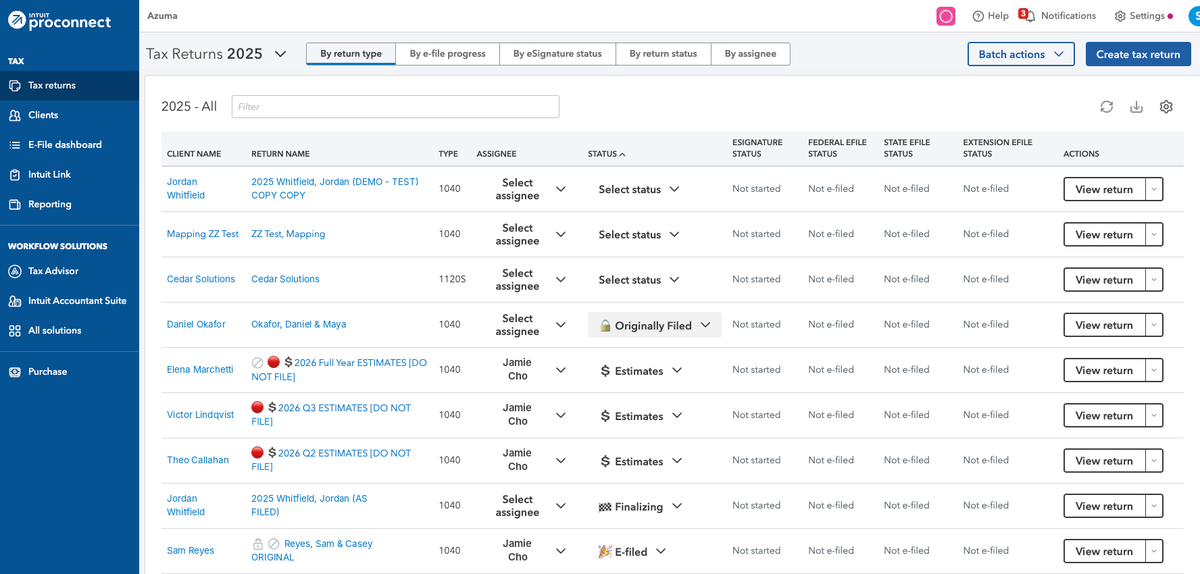Click the Tax returns sidebar icon
1200x574 pixels.
(15, 86)
